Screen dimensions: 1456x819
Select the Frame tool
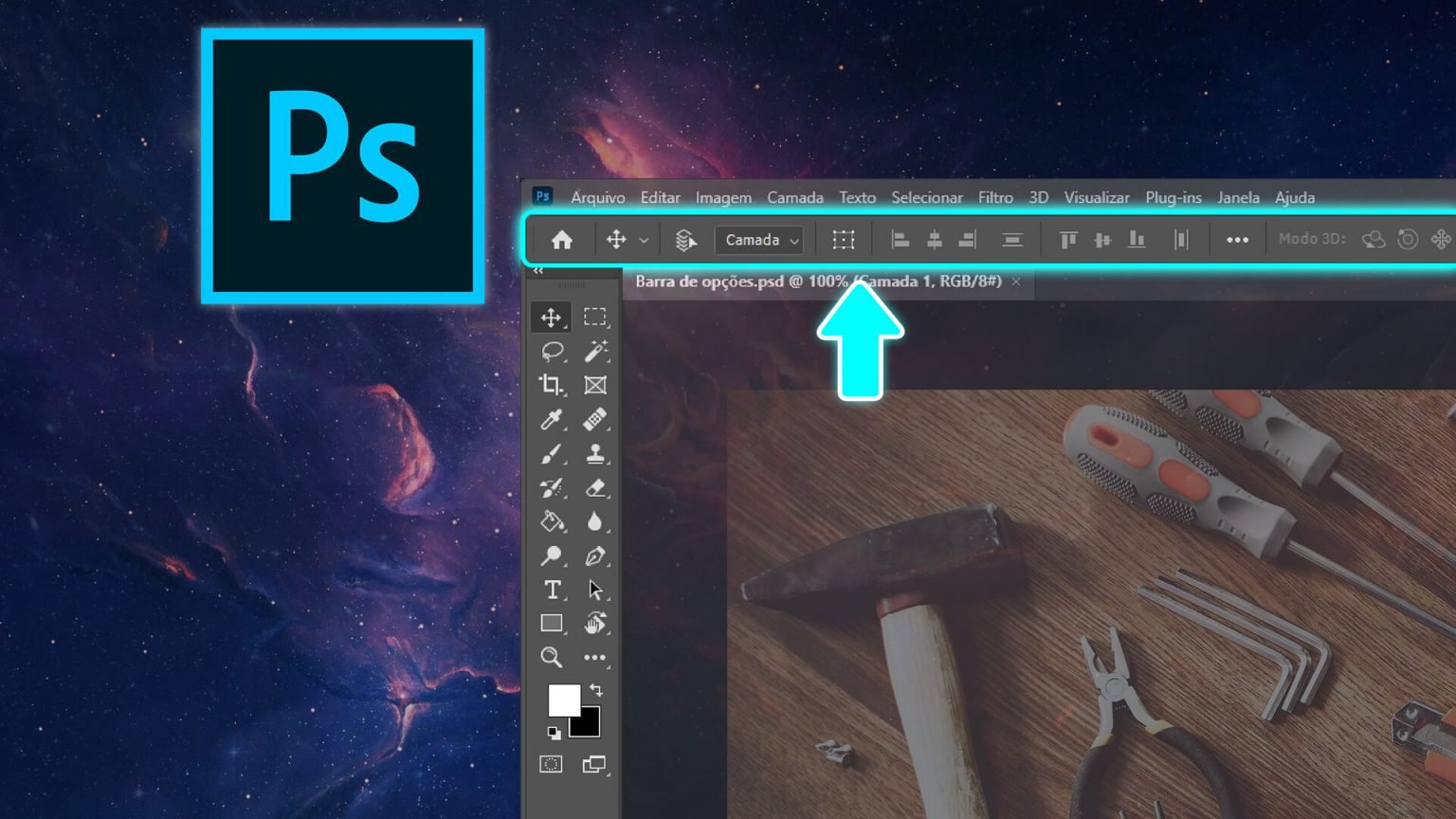point(594,385)
